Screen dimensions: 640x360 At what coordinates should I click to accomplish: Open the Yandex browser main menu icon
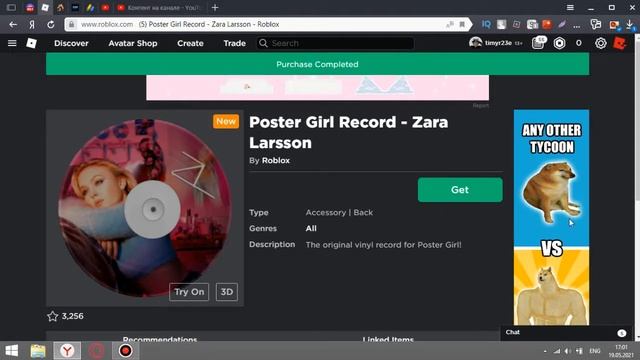[x=570, y=7]
